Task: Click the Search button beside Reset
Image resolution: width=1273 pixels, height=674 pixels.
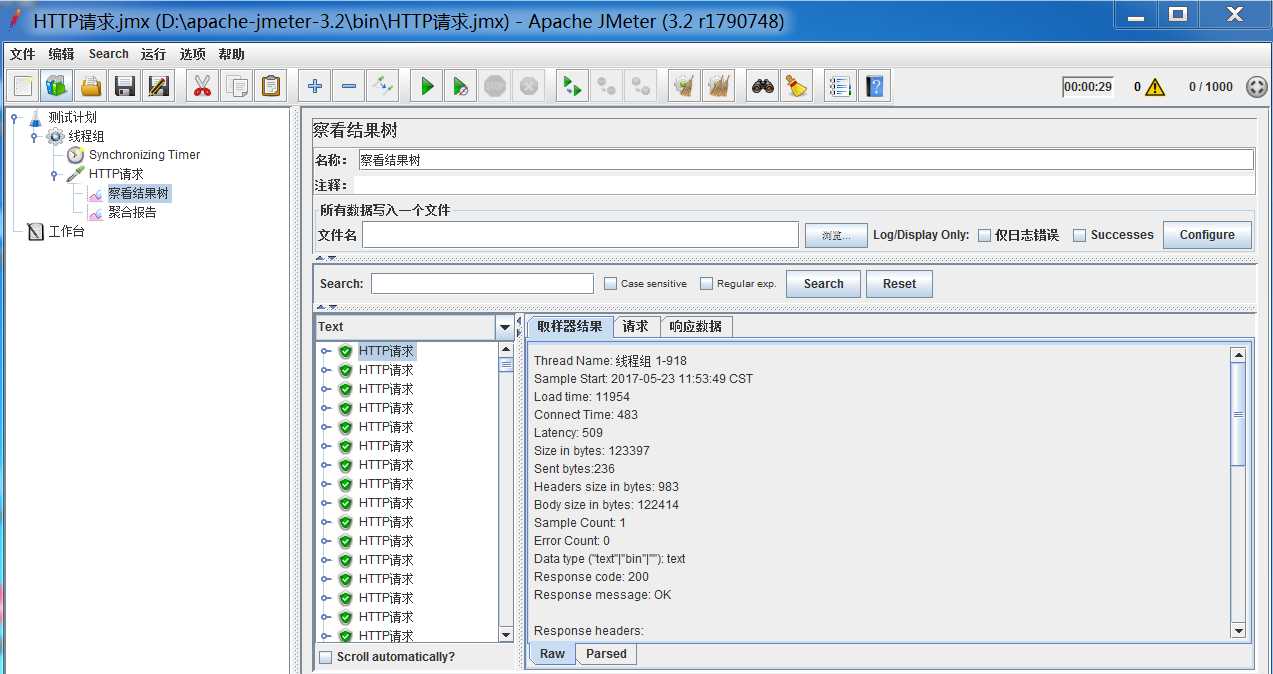Action: (823, 284)
